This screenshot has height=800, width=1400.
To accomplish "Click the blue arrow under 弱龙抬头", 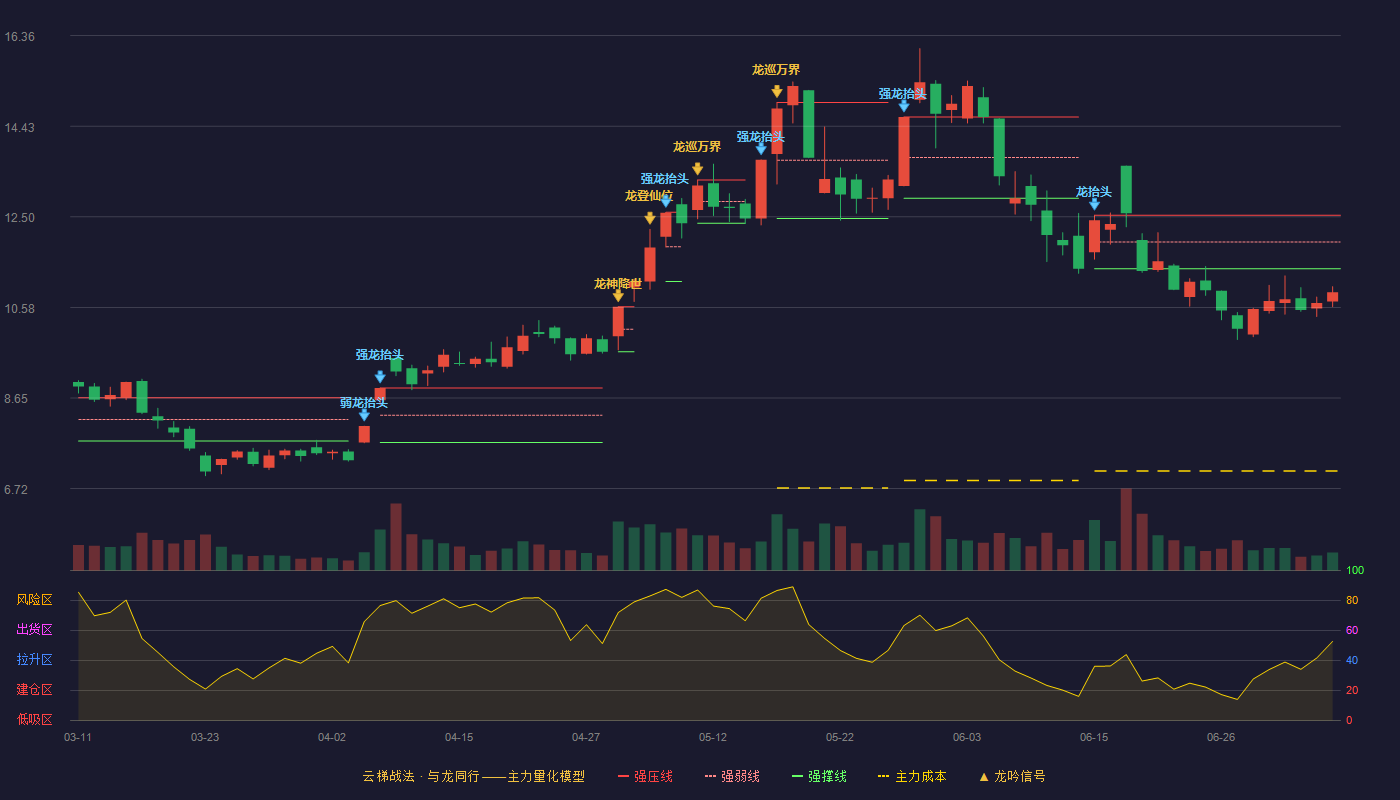I will (x=364, y=415).
